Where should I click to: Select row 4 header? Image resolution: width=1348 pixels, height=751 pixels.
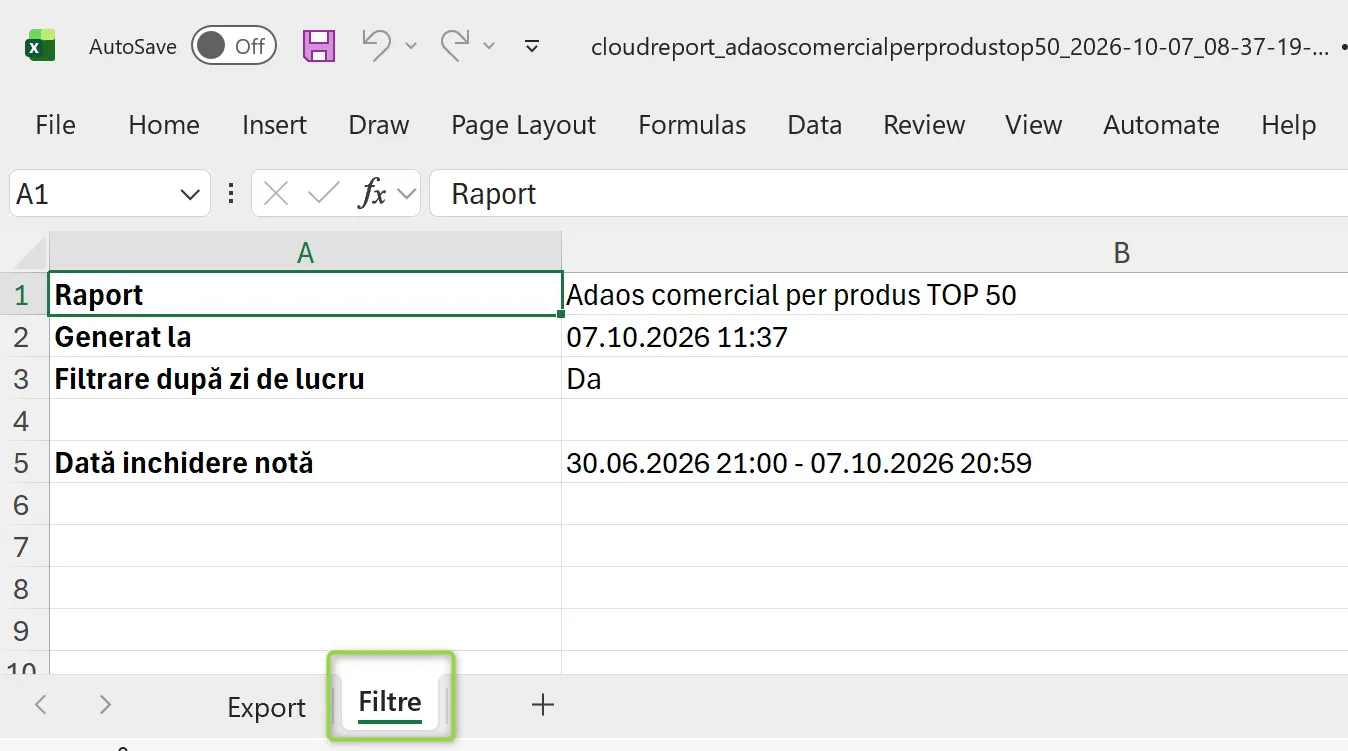point(22,421)
